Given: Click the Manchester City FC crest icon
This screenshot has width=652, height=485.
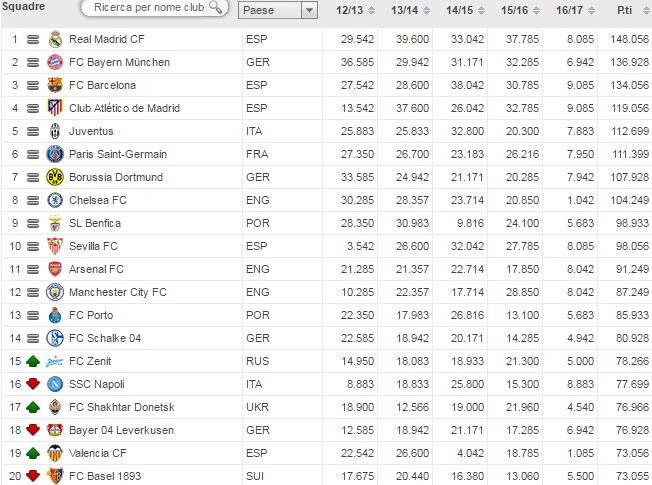Looking at the screenshot, I should (x=54, y=292).
